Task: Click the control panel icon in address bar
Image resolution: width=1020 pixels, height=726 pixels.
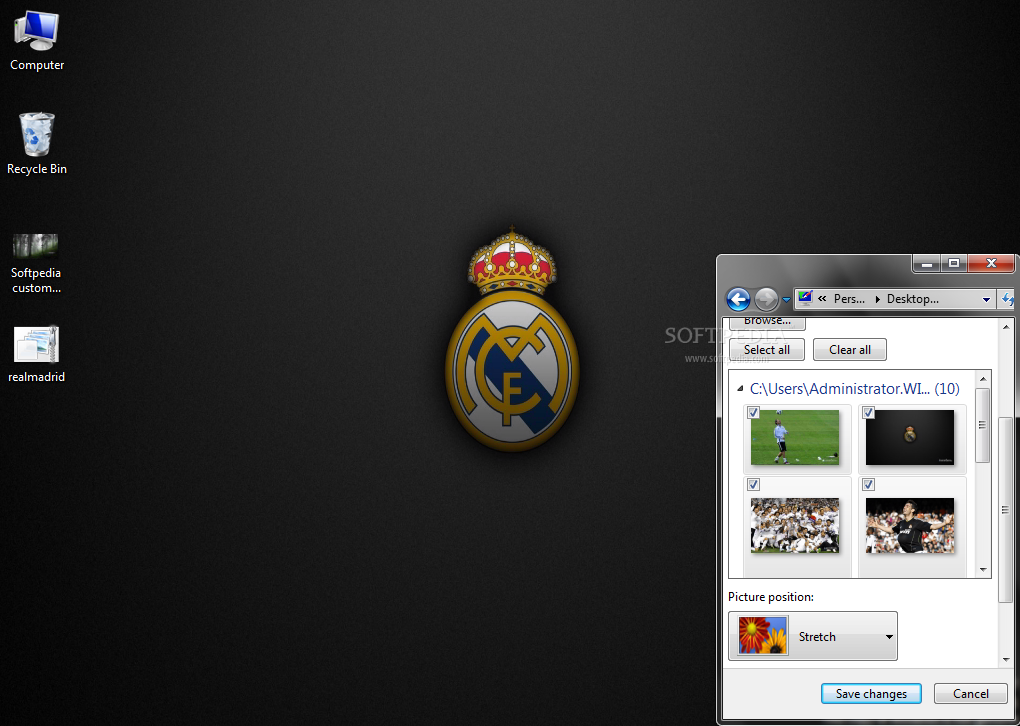Action: click(x=805, y=298)
